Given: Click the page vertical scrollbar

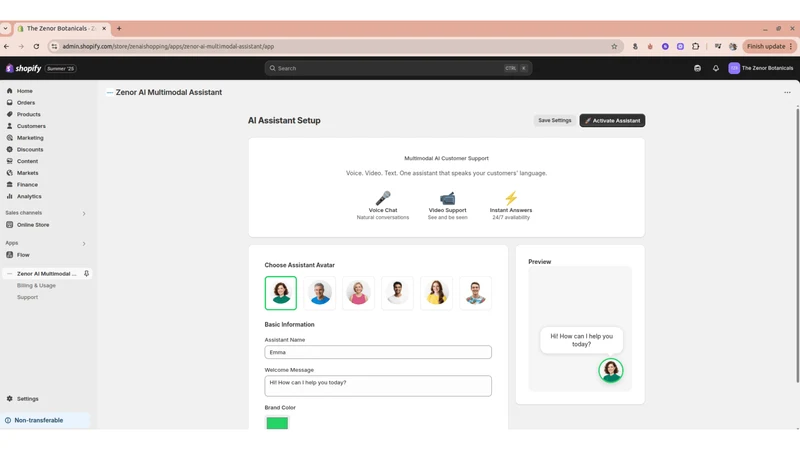Looking at the screenshot, I should click(797, 245).
